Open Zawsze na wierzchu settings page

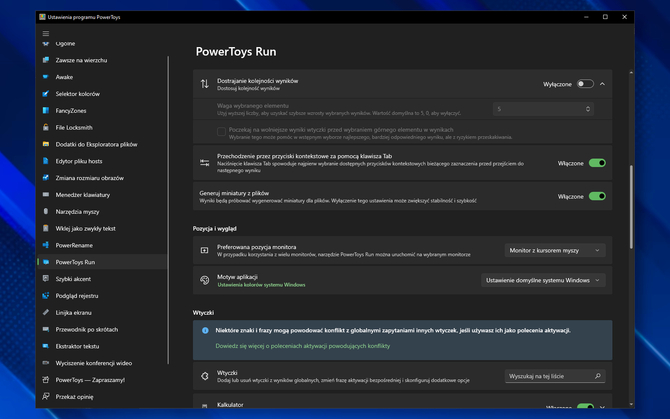click(81, 60)
